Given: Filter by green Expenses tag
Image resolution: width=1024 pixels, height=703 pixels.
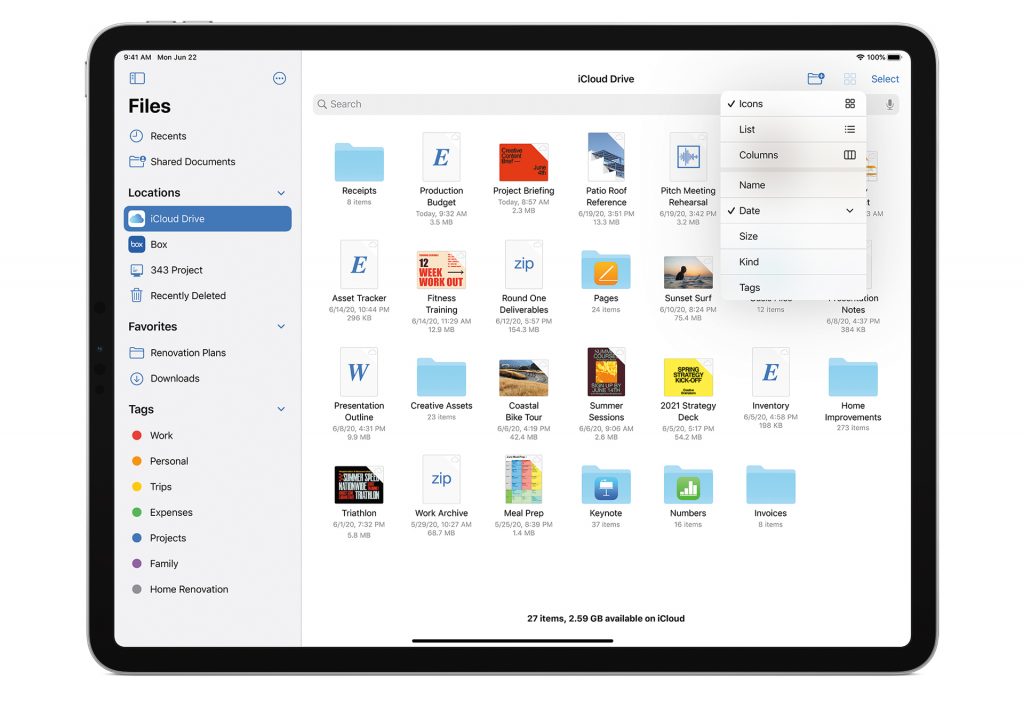Looking at the screenshot, I should (x=208, y=512).
